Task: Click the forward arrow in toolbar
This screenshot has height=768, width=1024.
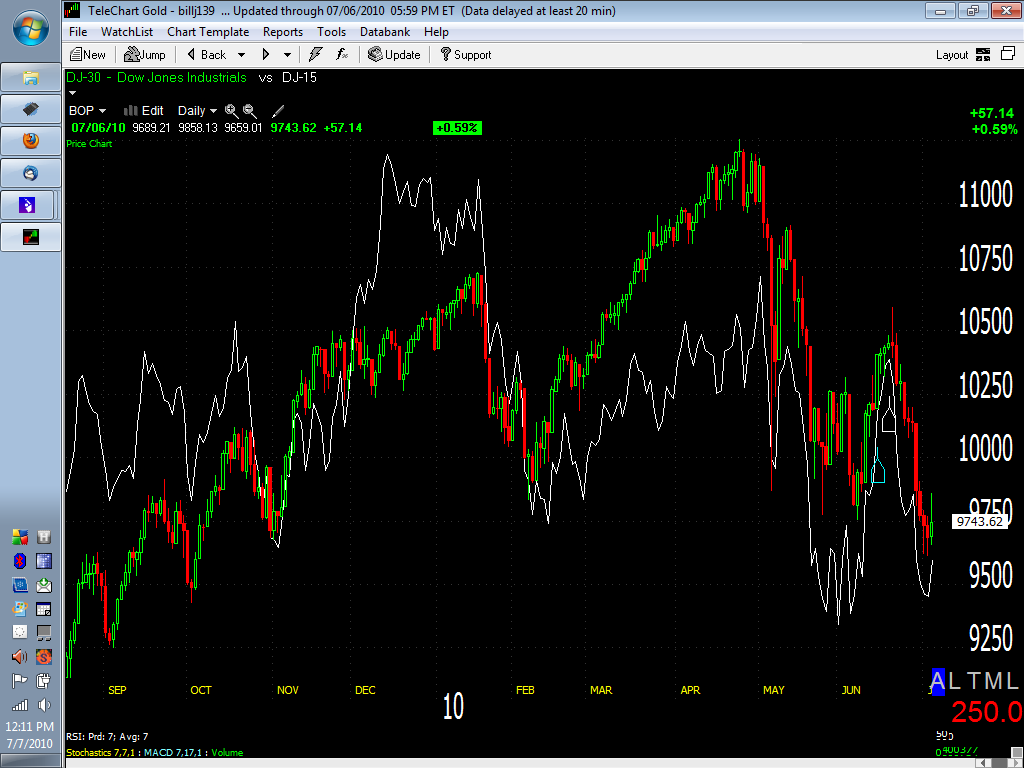Action: point(266,55)
